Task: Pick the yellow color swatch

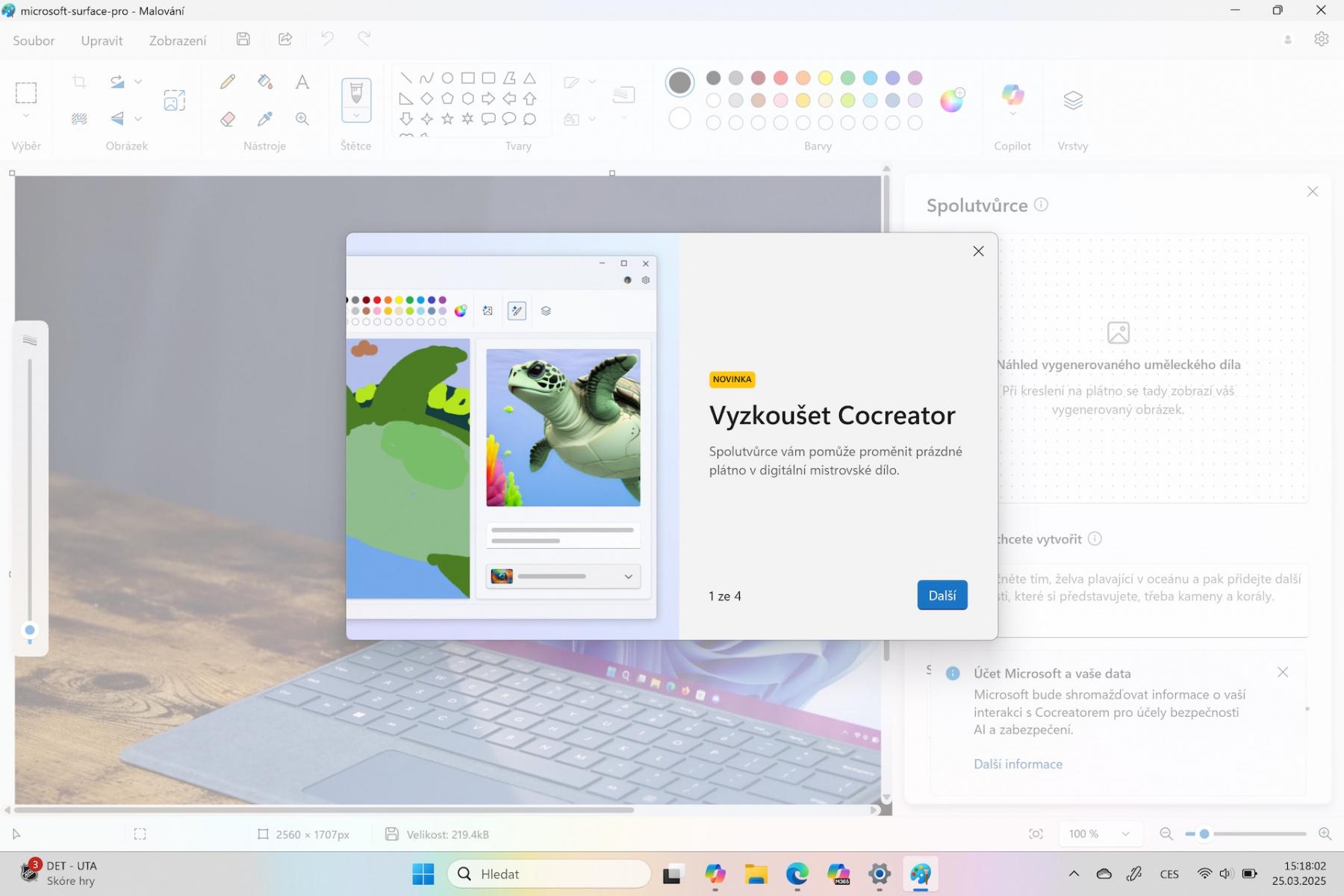Action: [825, 78]
